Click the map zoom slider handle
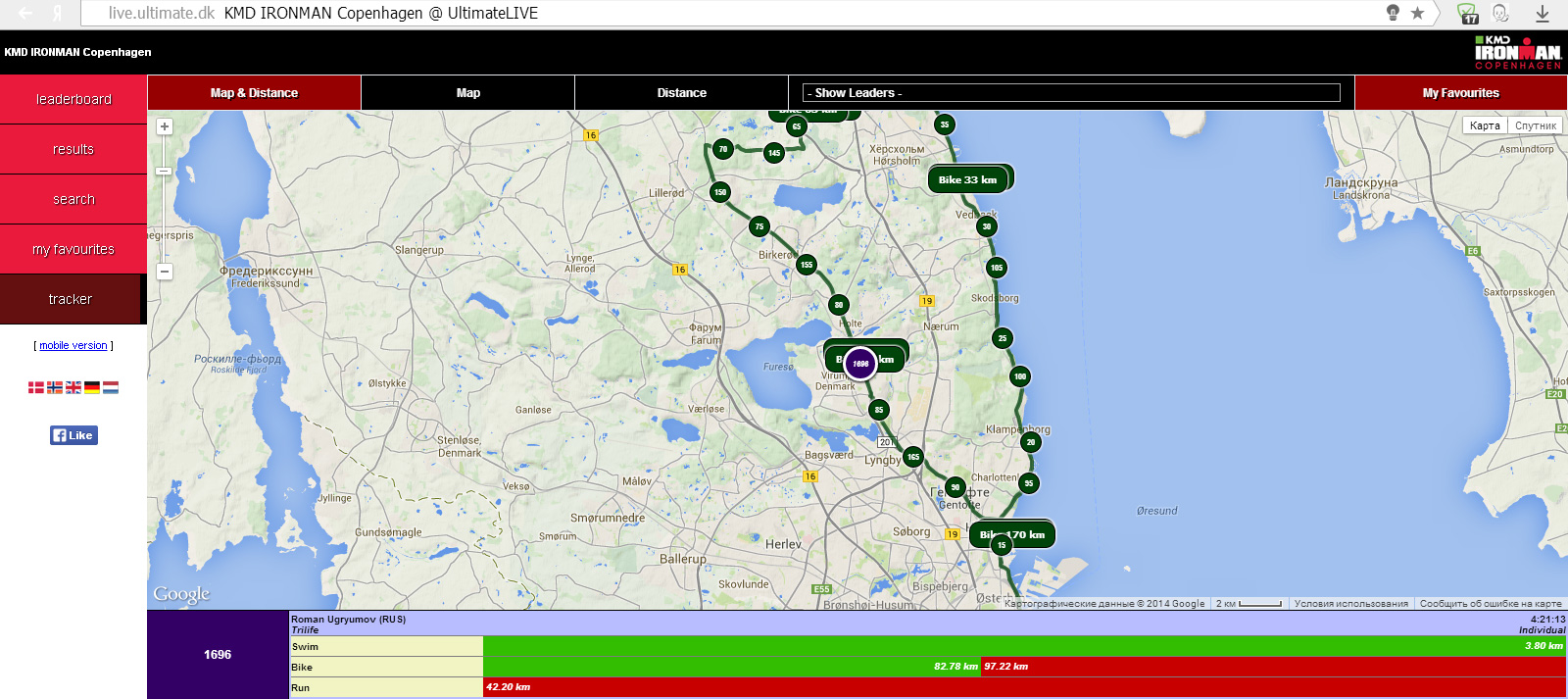The image size is (1568, 699). pos(165,172)
